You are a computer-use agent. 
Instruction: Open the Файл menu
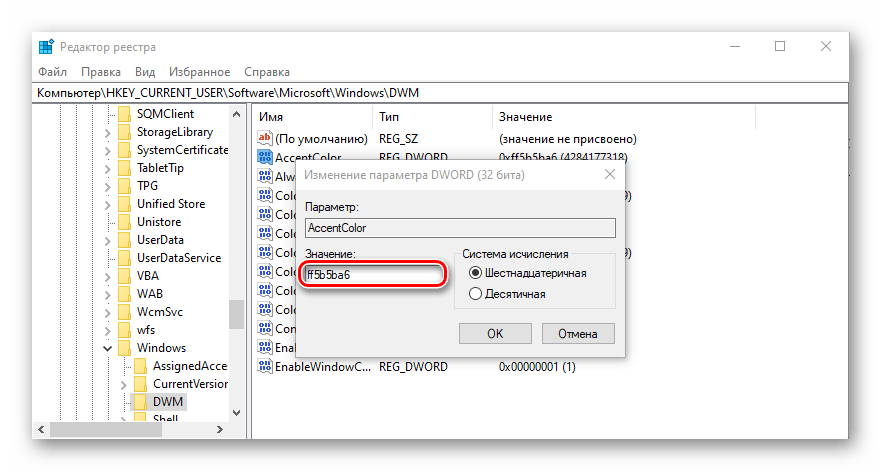click(x=52, y=72)
